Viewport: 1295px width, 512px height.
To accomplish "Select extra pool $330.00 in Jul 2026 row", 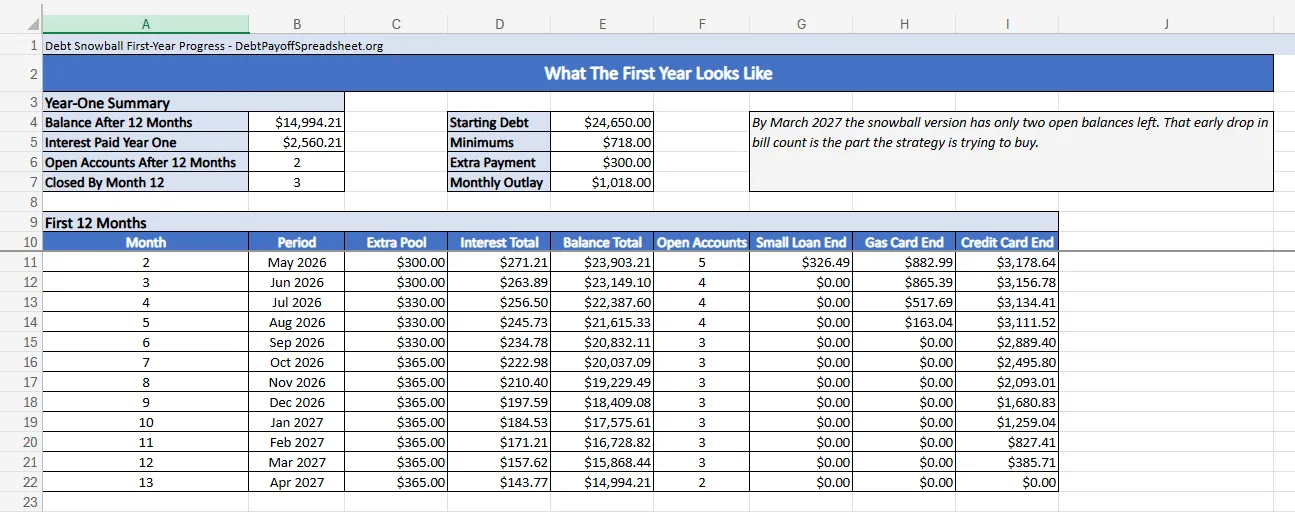I will pyautogui.click(x=396, y=302).
